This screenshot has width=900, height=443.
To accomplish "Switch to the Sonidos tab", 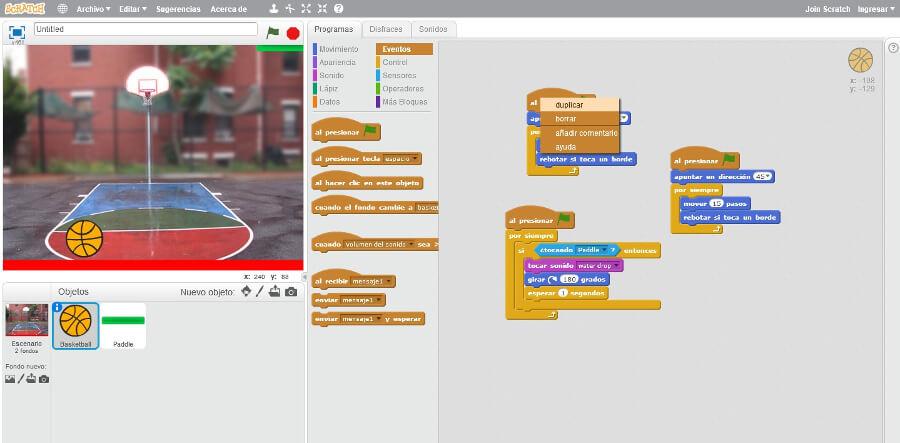I will [x=433, y=29].
